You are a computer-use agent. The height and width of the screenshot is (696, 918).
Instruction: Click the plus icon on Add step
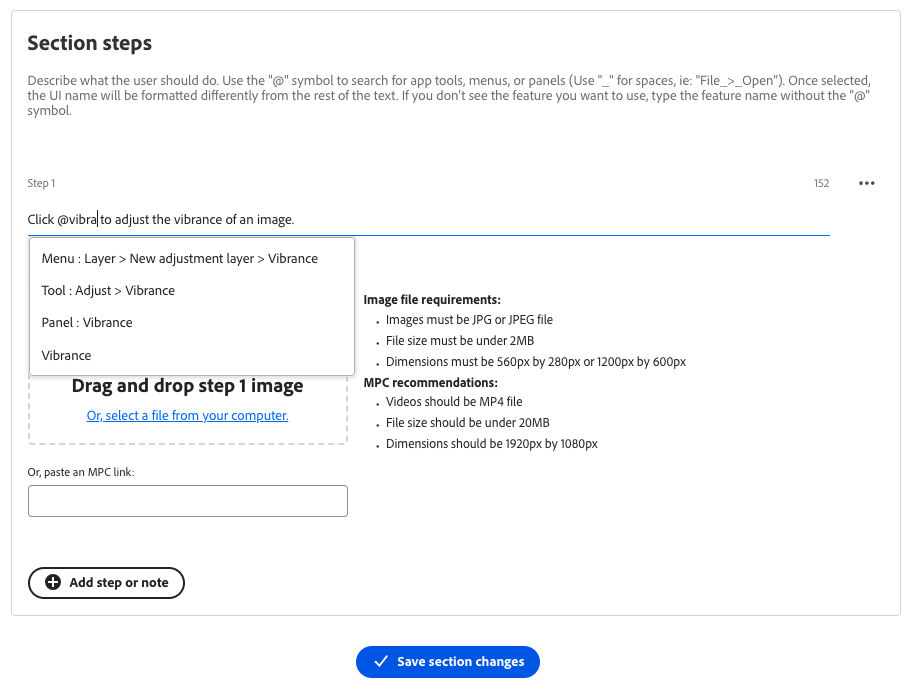click(x=53, y=583)
